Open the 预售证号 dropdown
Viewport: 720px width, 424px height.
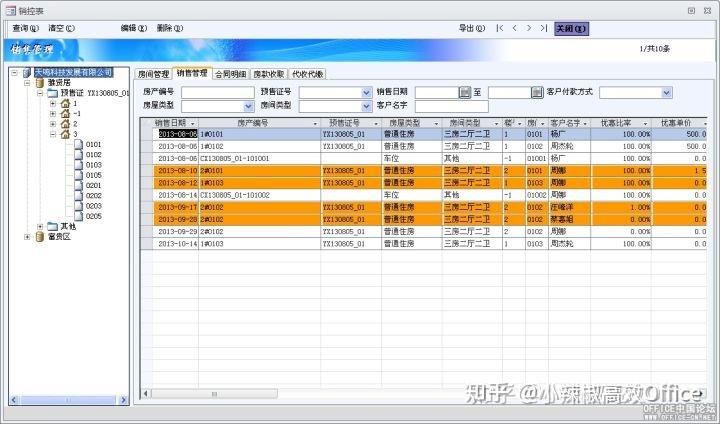(x=366, y=92)
